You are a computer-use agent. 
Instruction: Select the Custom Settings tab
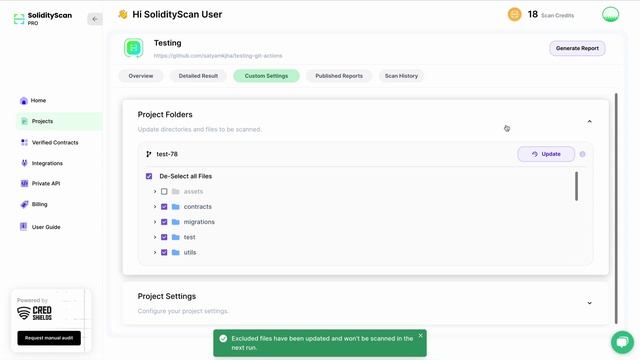click(x=266, y=76)
